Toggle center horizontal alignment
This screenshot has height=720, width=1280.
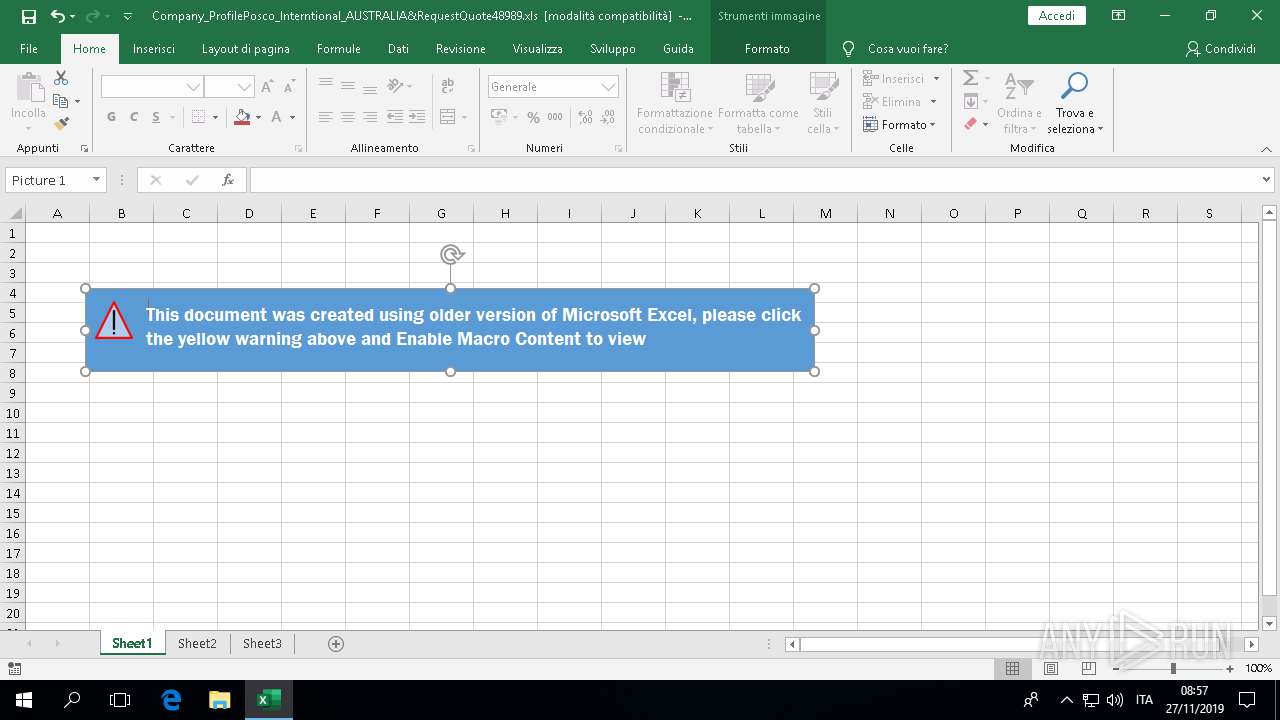[348, 117]
